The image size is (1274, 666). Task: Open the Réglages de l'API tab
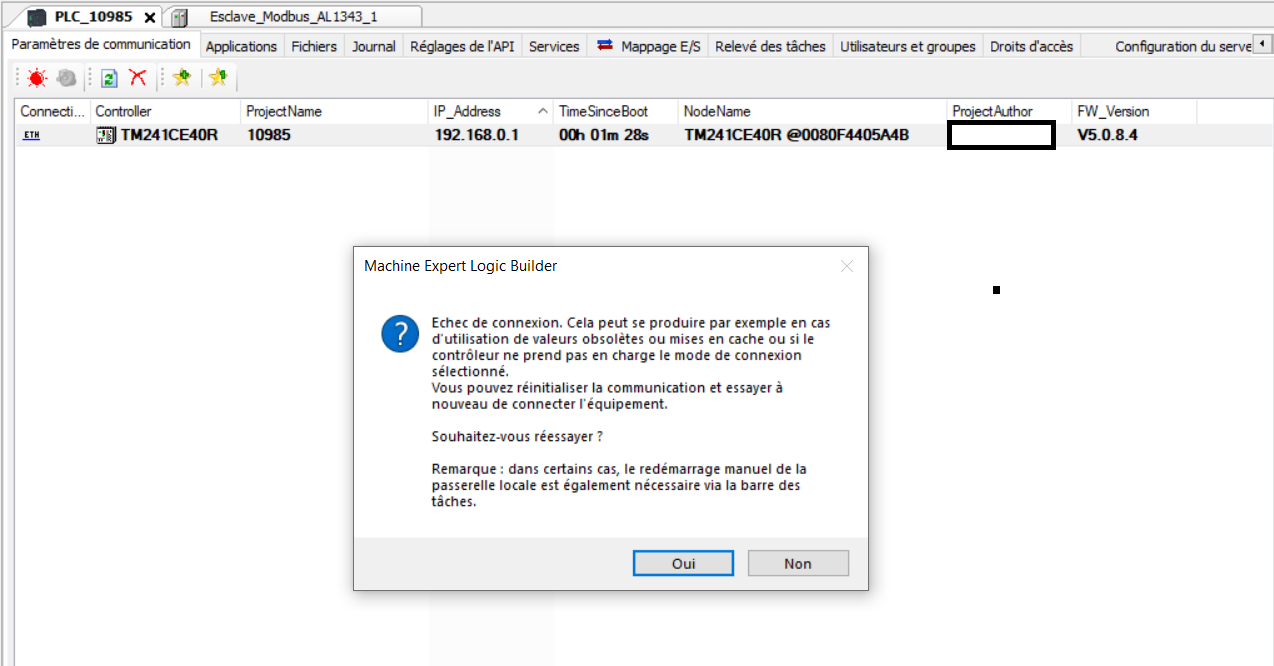pyautogui.click(x=462, y=46)
